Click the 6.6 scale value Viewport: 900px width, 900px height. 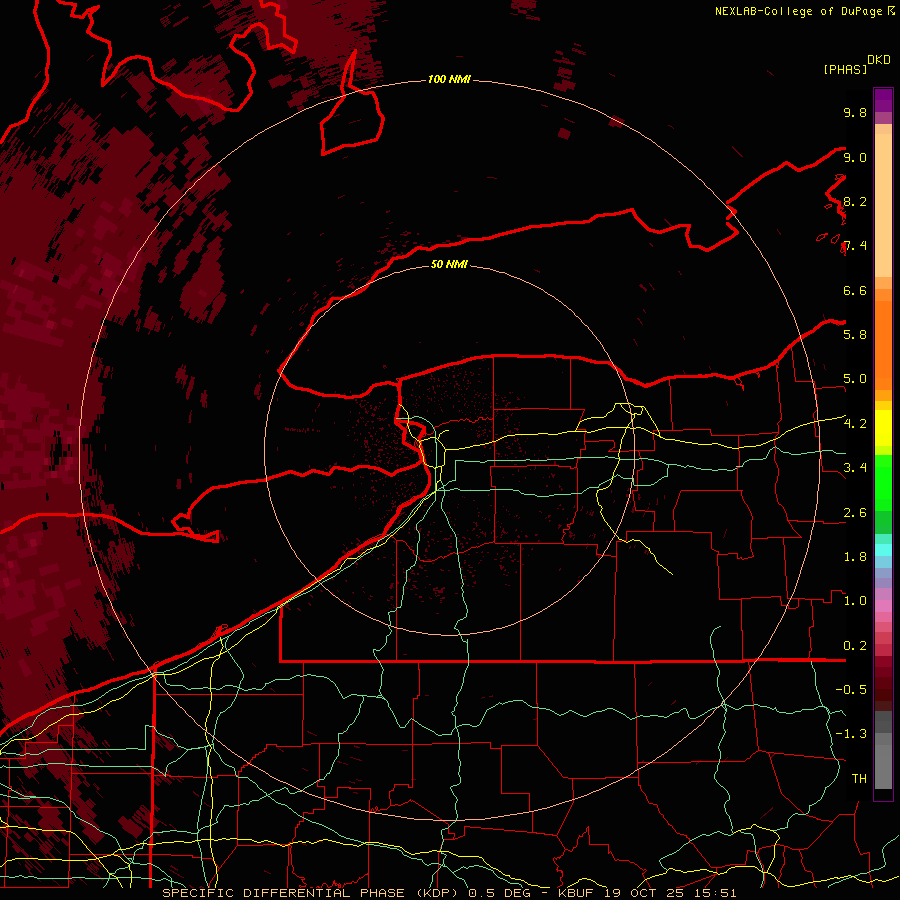point(855,290)
